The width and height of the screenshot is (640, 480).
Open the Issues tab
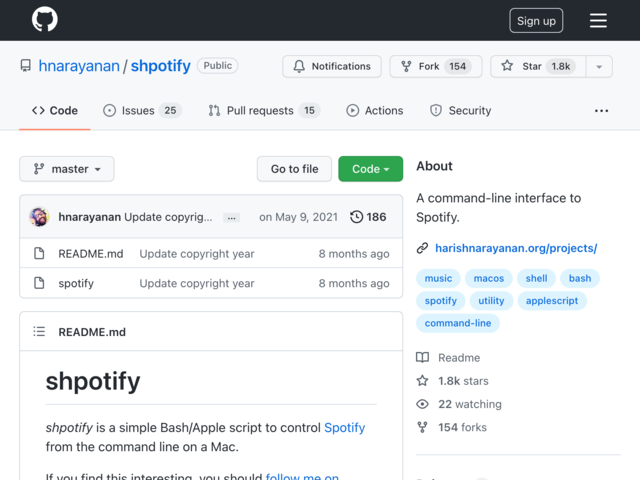[x=142, y=111]
